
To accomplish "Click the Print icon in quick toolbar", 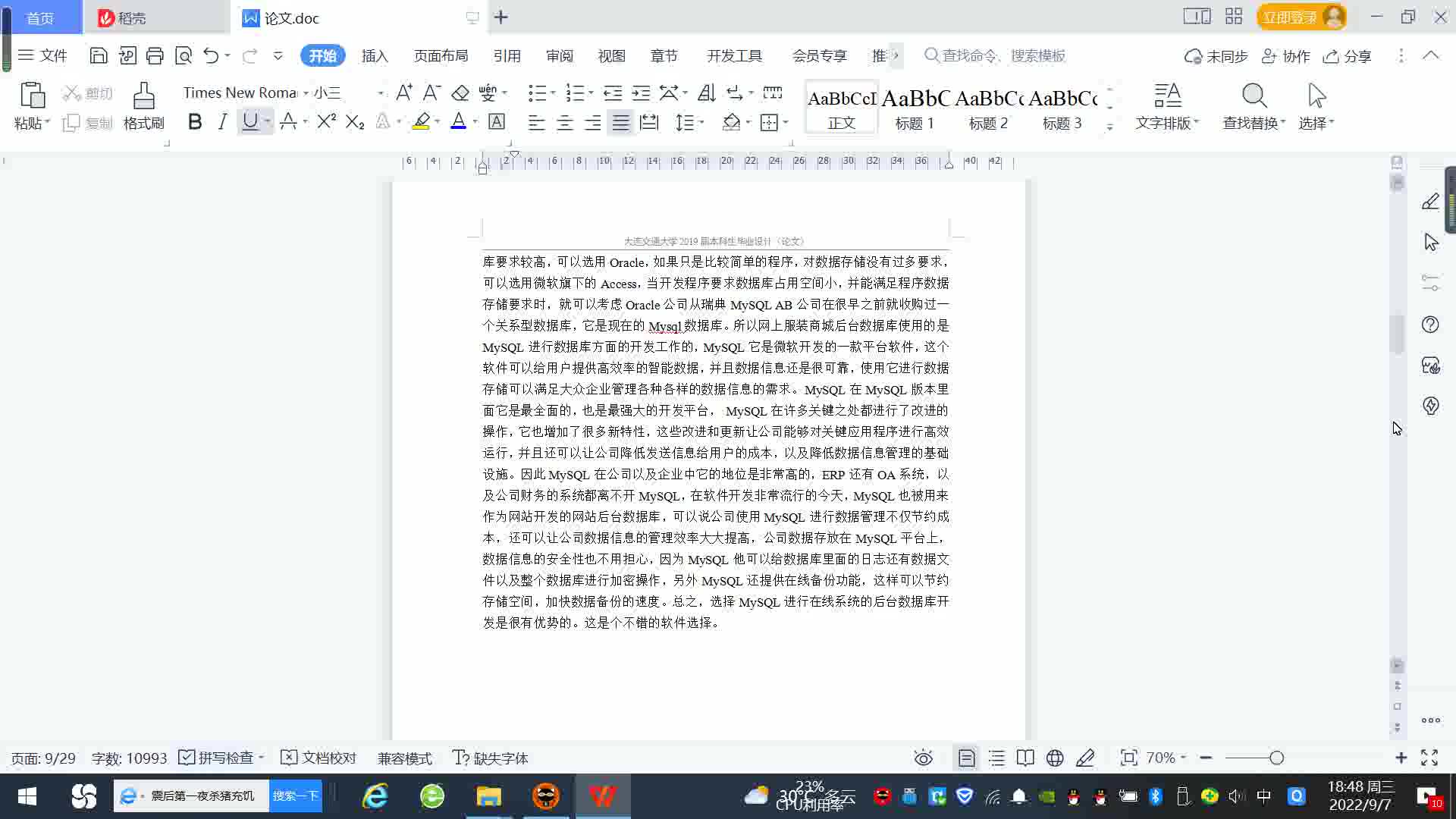I will [x=155, y=55].
